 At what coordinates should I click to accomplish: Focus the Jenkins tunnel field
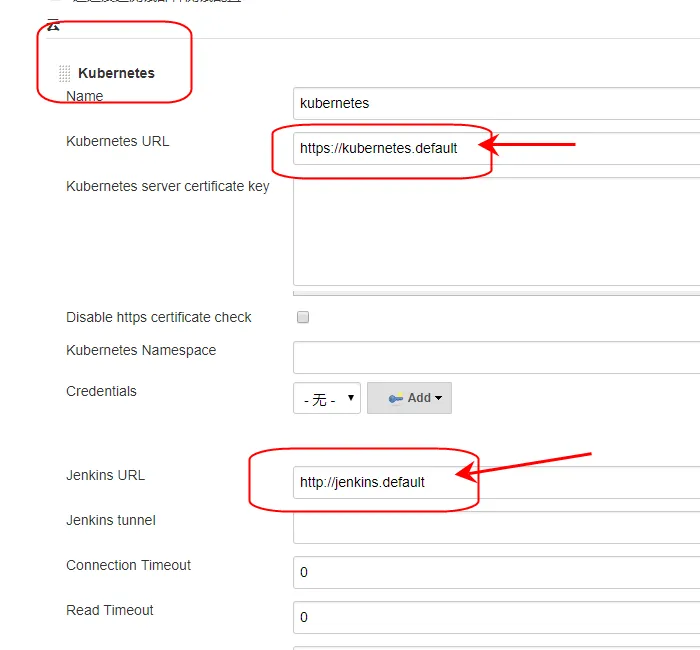[496, 527]
